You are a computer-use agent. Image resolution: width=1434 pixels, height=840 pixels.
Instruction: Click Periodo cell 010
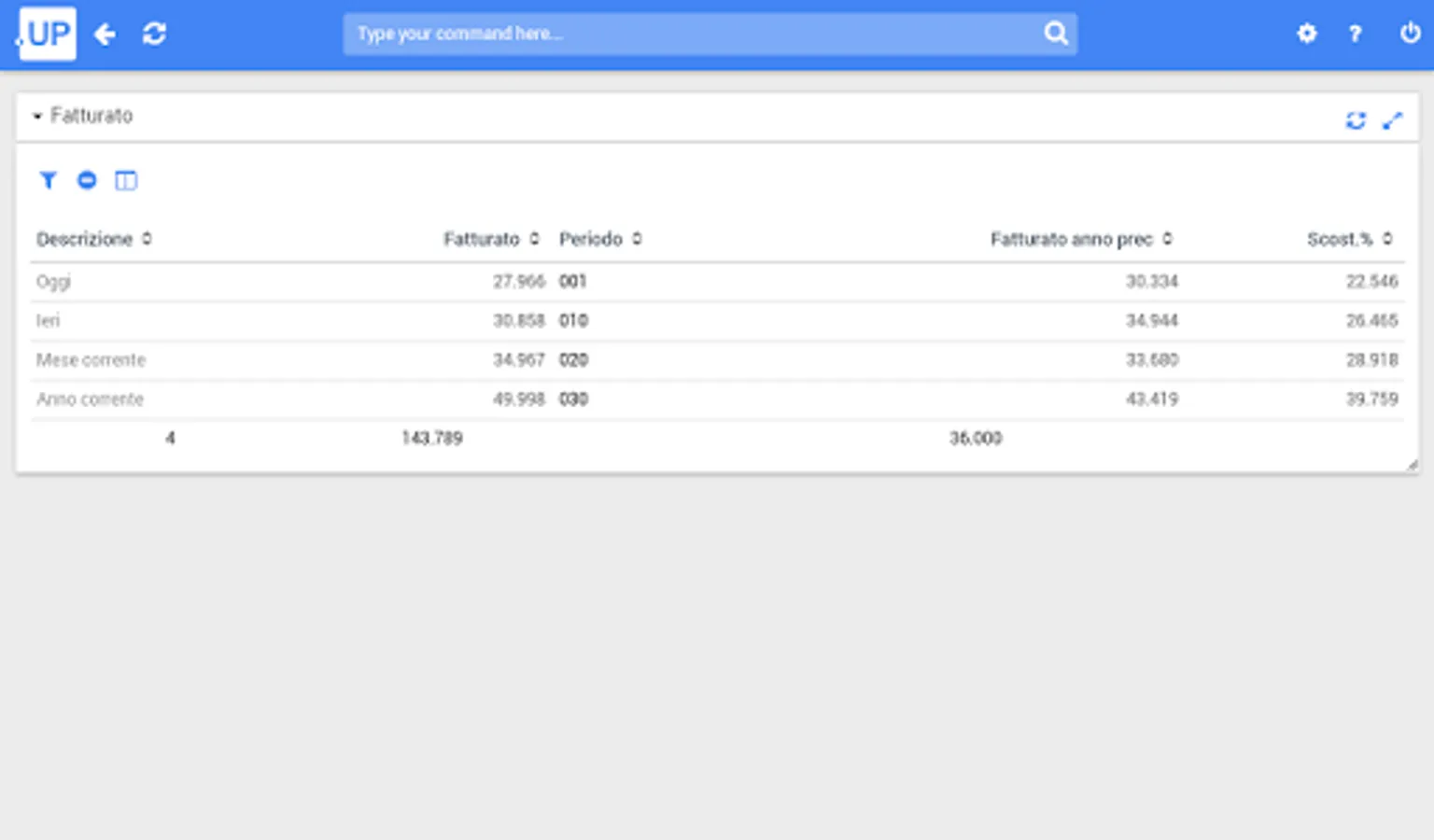pyautogui.click(x=573, y=321)
